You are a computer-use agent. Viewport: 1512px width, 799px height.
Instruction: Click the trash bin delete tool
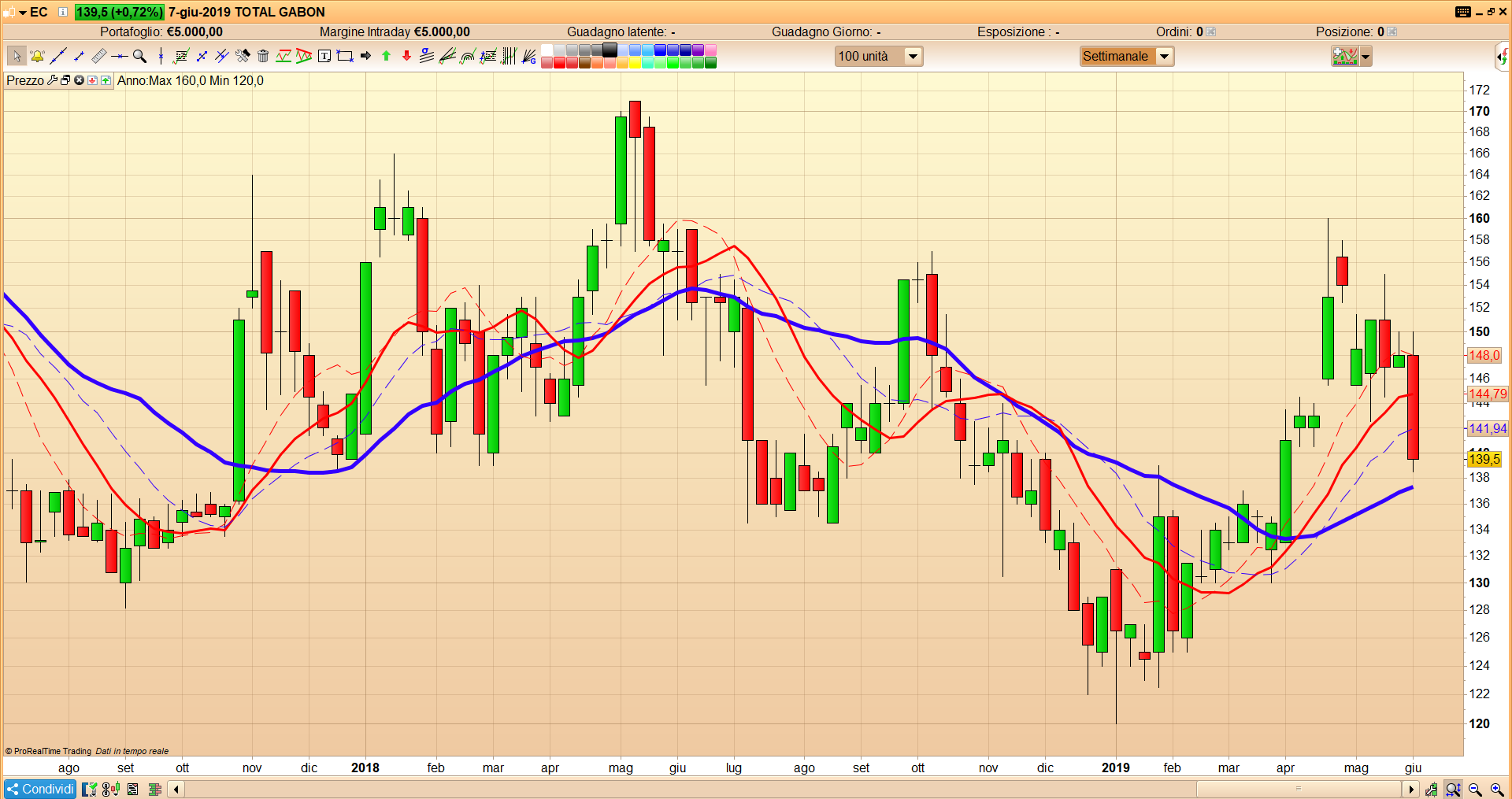click(x=263, y=56)
